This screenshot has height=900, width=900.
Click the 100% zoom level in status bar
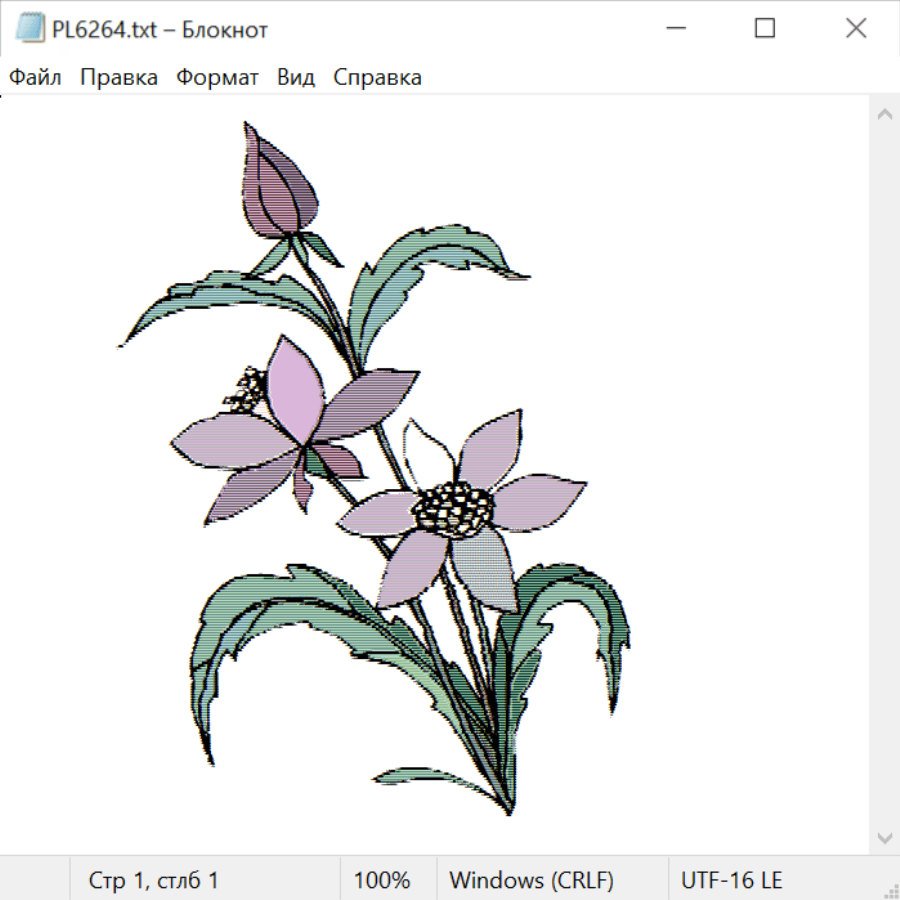382,881
